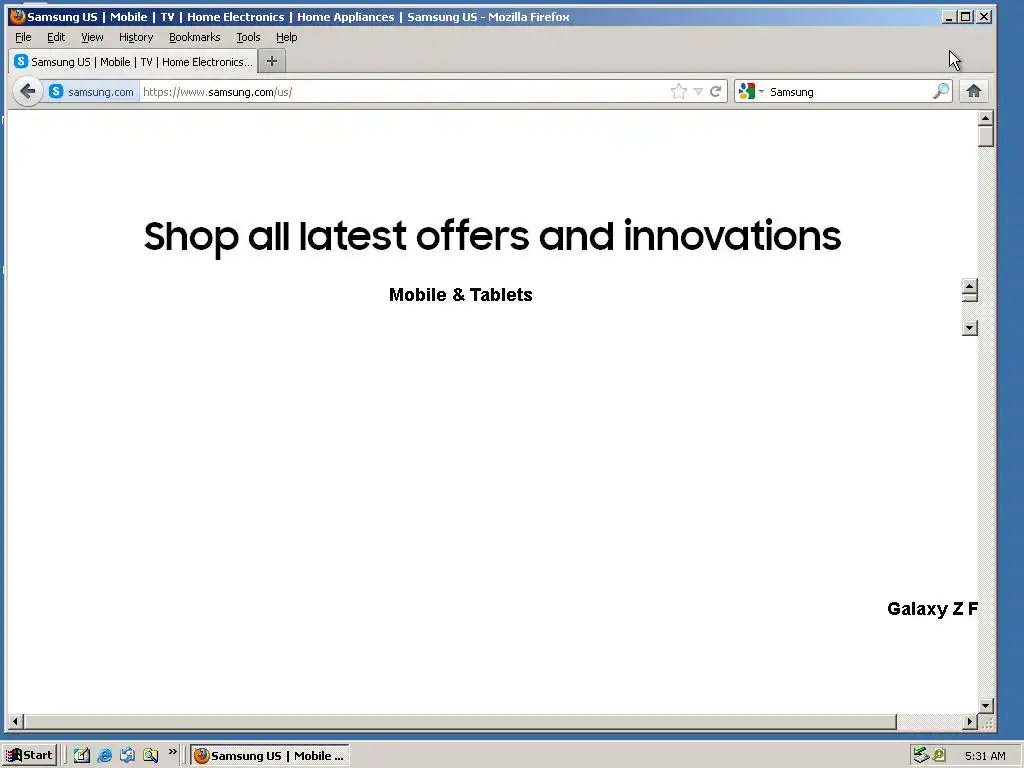
Task: Click the first quick launch notepad icon
Action: click(x=82, y=755)
